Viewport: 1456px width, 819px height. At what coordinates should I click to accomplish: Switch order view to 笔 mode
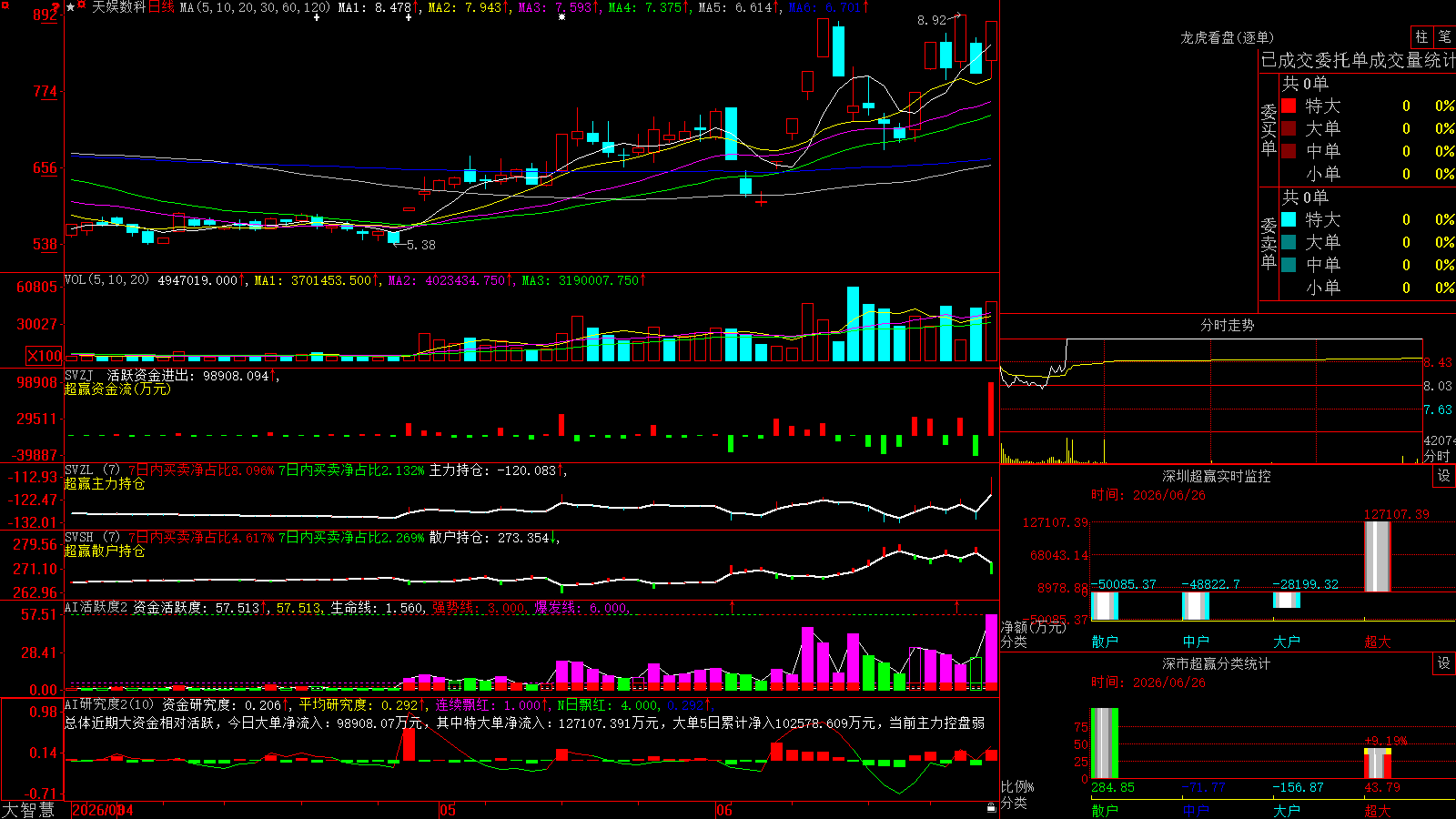(x=1445, y=36)
